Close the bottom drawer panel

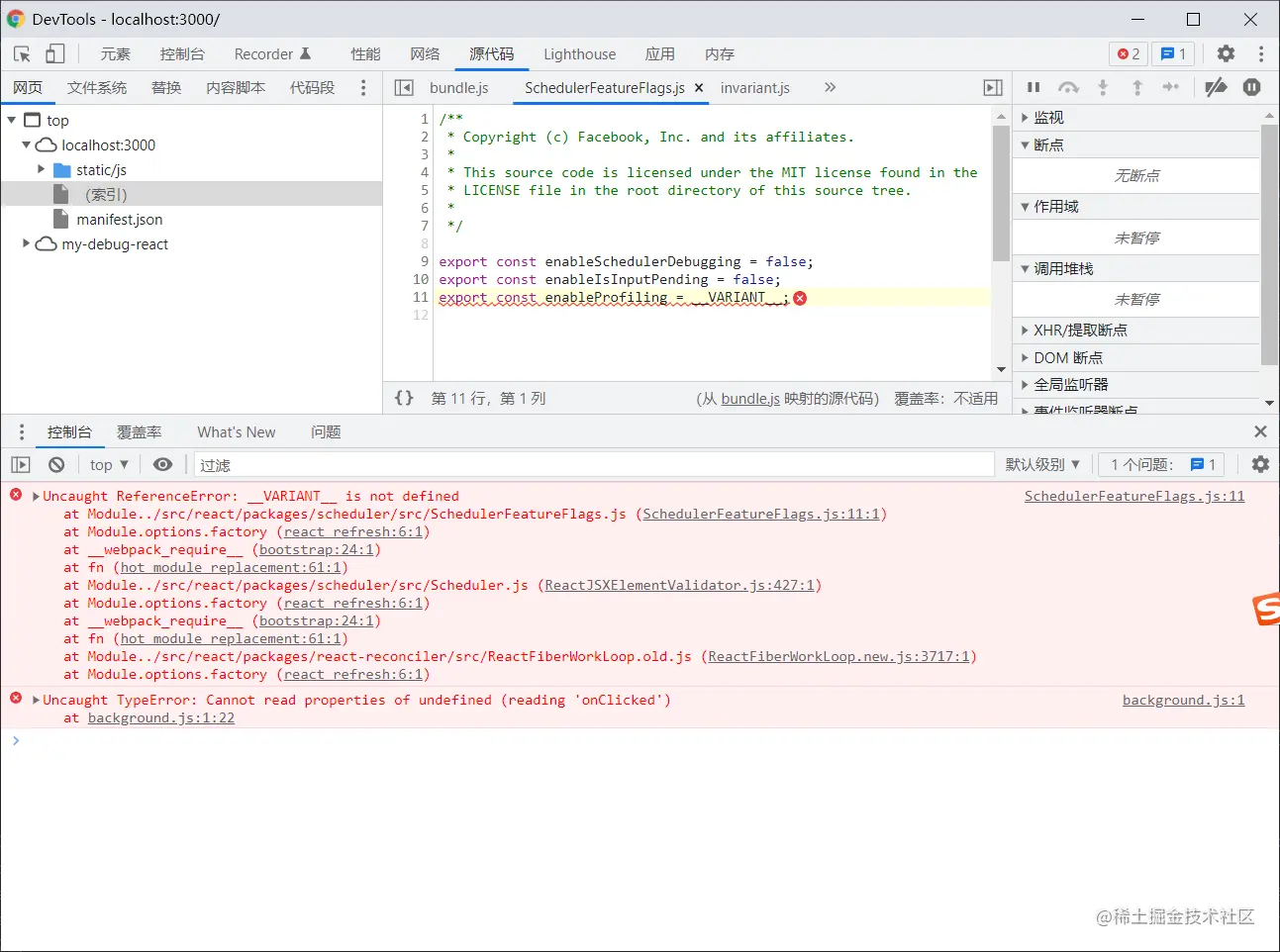1260,431
